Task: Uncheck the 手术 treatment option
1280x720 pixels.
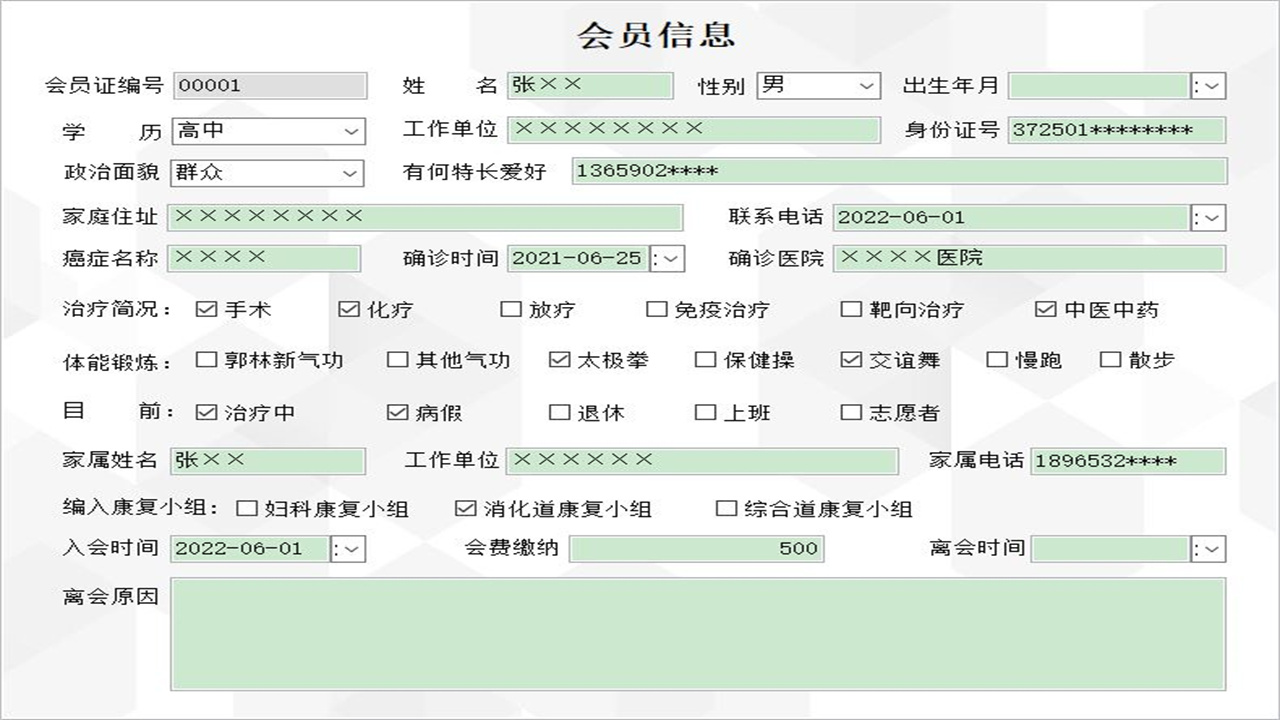Action: point(206,310)
